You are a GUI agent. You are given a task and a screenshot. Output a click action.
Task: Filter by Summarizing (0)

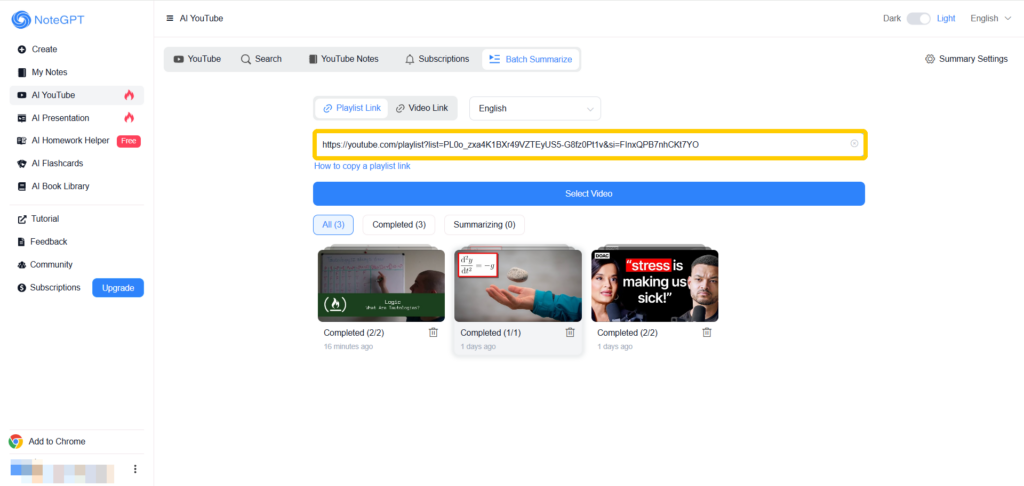pos(485,225)
